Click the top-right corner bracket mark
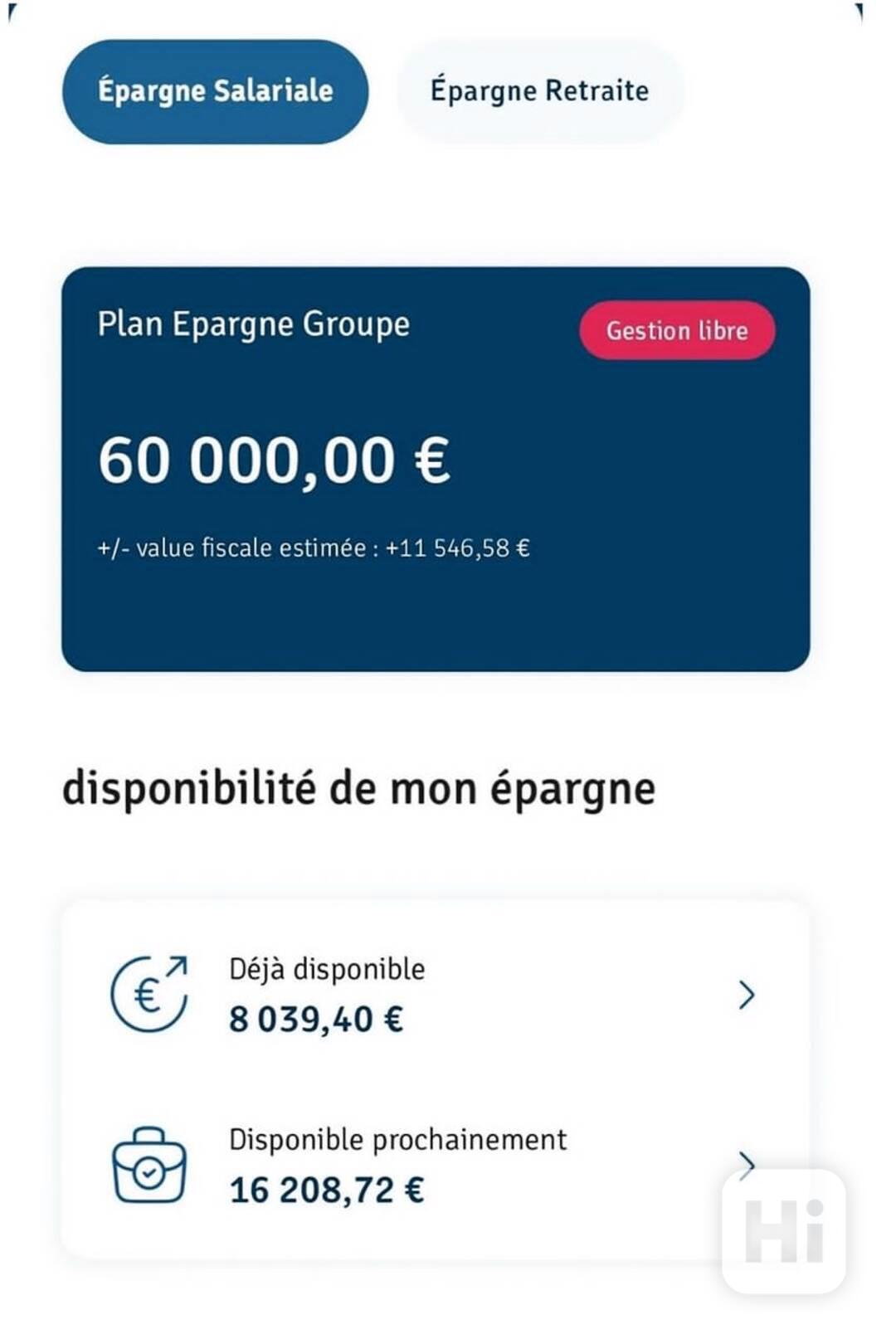This screenshot has height=1344, width=896. click(859, 12)
